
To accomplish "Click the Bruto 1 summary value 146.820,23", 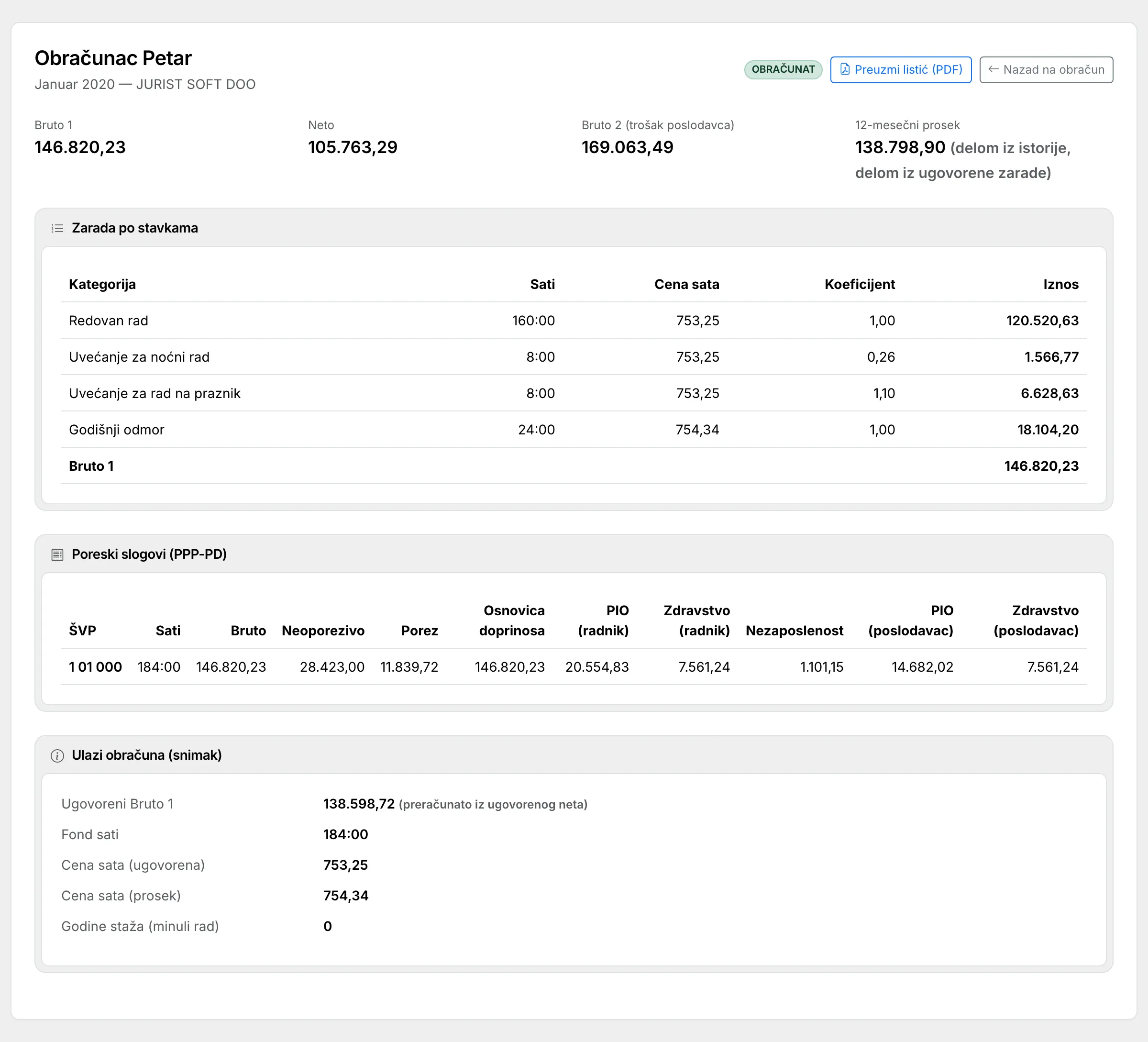I will 80,147.
